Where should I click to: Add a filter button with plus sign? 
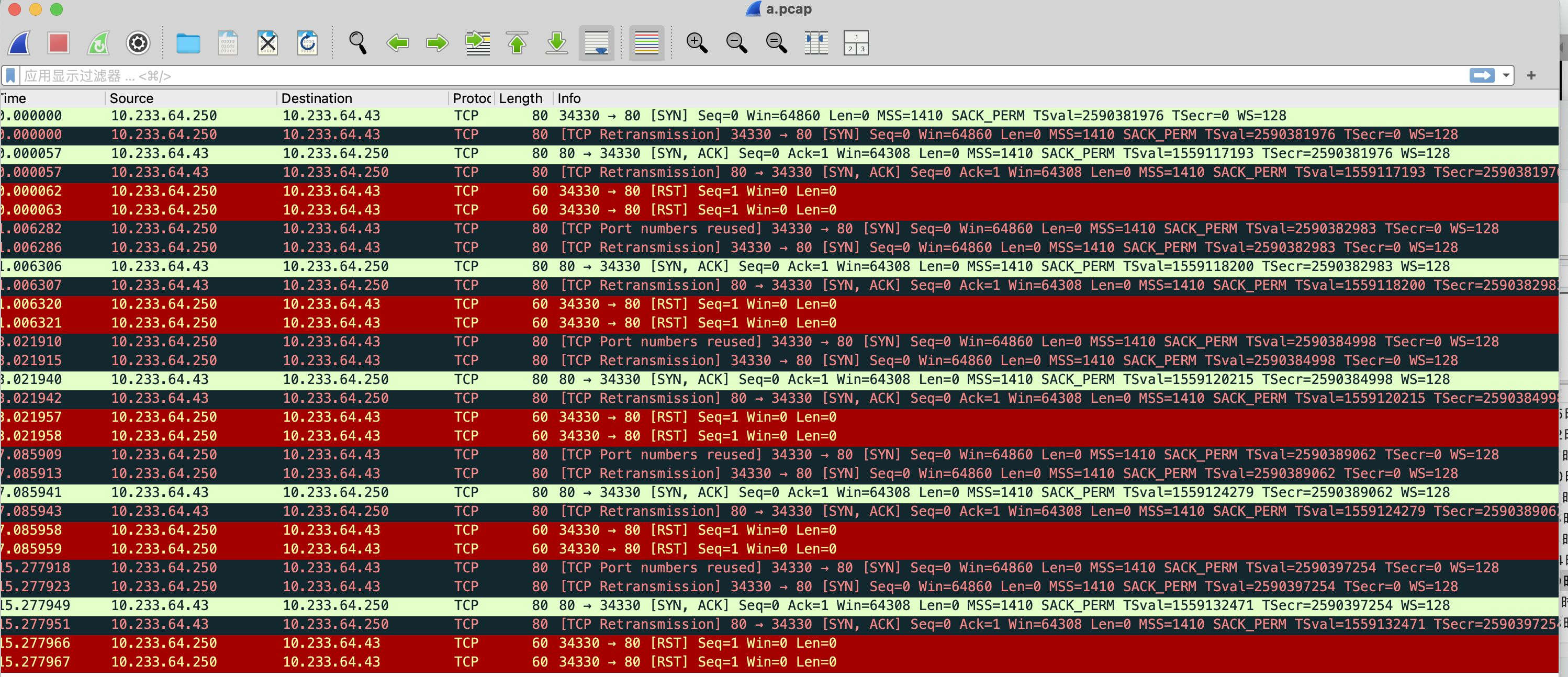(1531, 75)
